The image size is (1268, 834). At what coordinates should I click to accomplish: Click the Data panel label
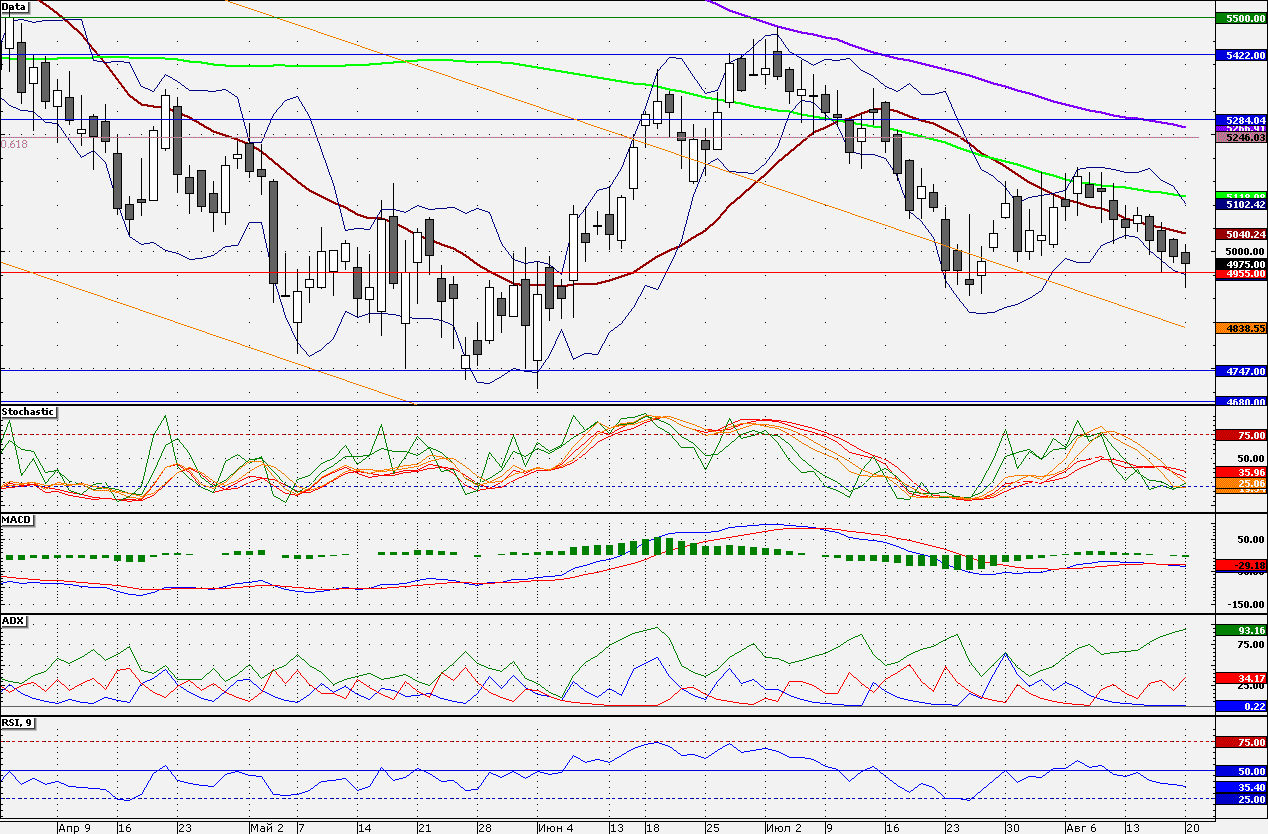coord(14,6)
